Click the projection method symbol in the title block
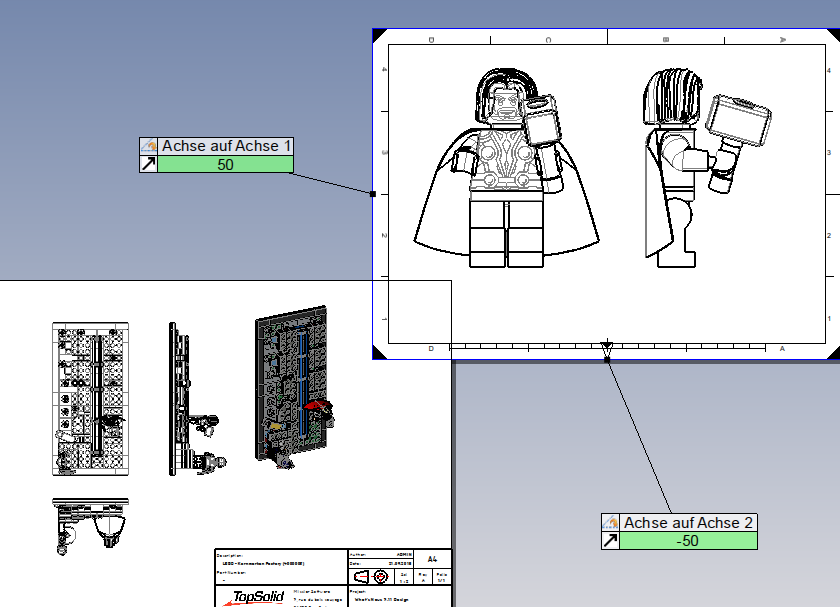The width and height of the screenshot is (840, 607). pyautogui.click(x=371, y=577)
